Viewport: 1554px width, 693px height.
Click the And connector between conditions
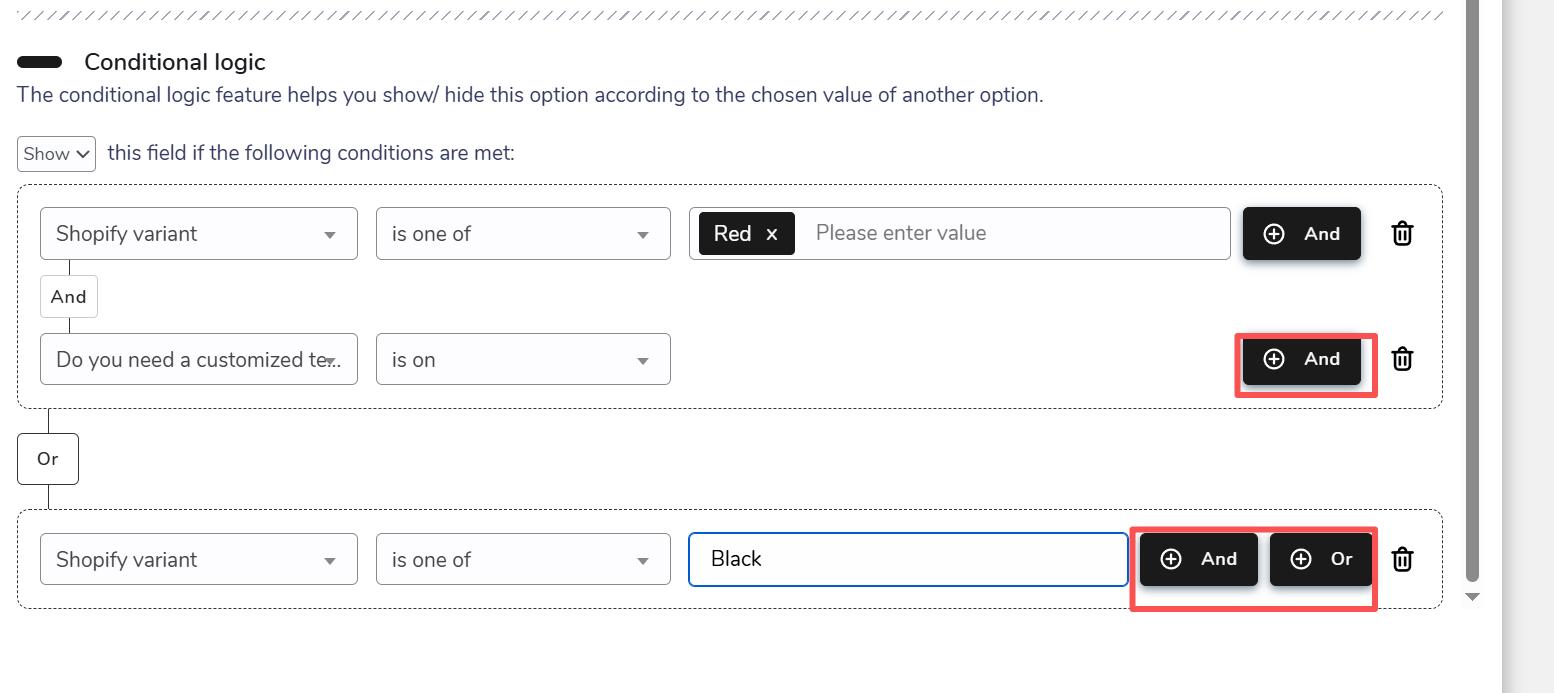(68, 297)
